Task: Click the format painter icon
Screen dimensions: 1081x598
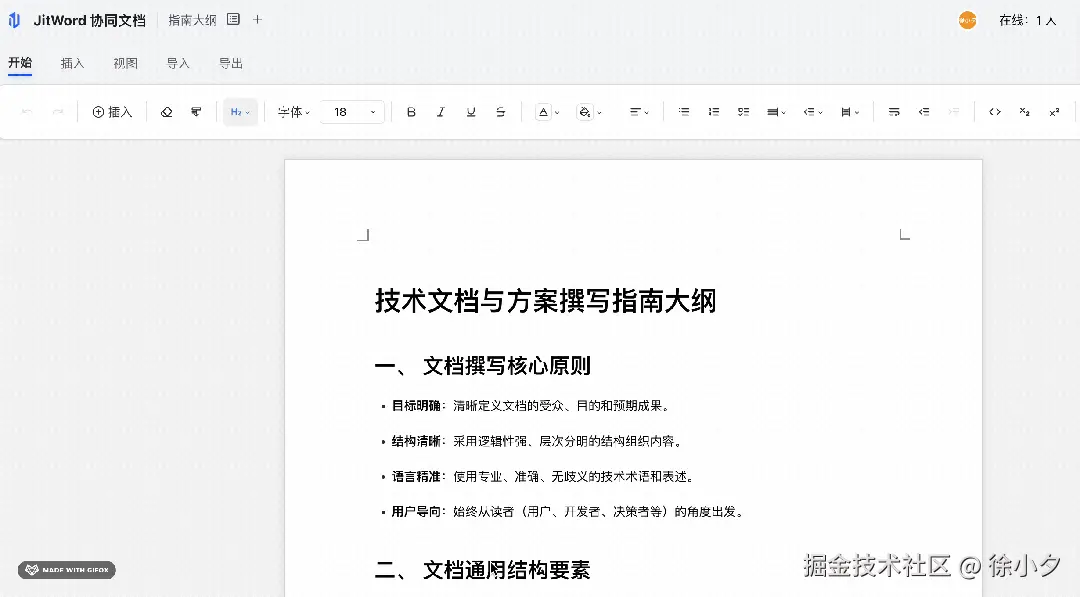Action: click(196, 111)
